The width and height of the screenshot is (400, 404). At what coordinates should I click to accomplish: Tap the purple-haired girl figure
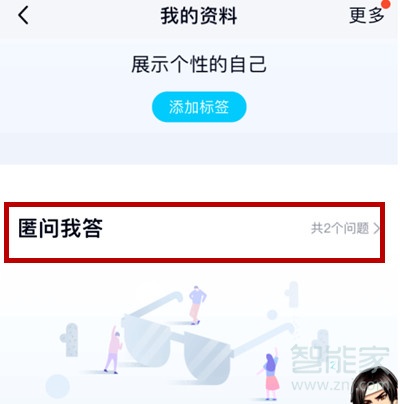point(271,373)
